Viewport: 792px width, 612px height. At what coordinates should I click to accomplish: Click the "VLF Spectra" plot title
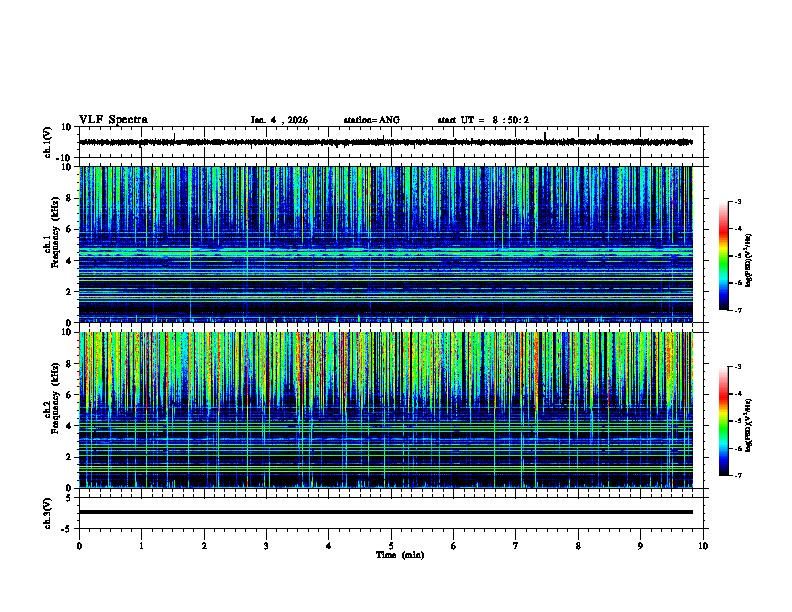click(113, 120)
